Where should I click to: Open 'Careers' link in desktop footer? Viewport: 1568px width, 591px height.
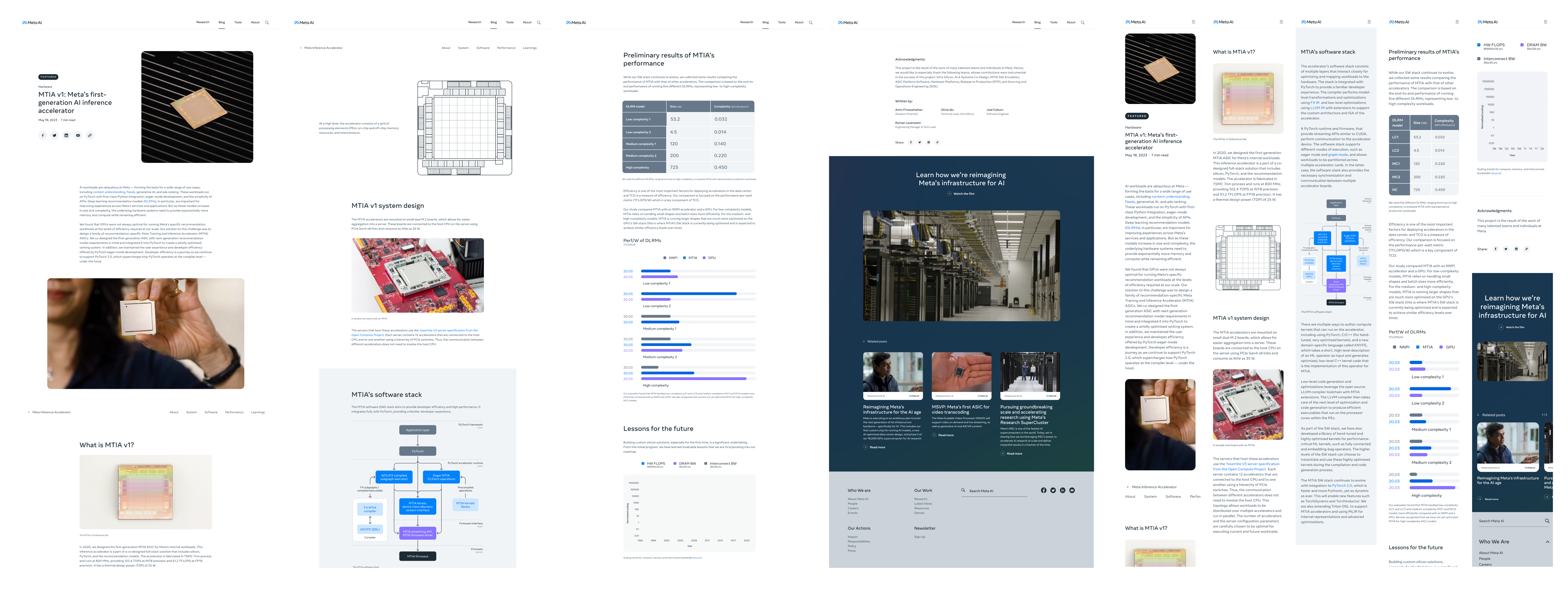pyautogui.click(x=853, y=508)
